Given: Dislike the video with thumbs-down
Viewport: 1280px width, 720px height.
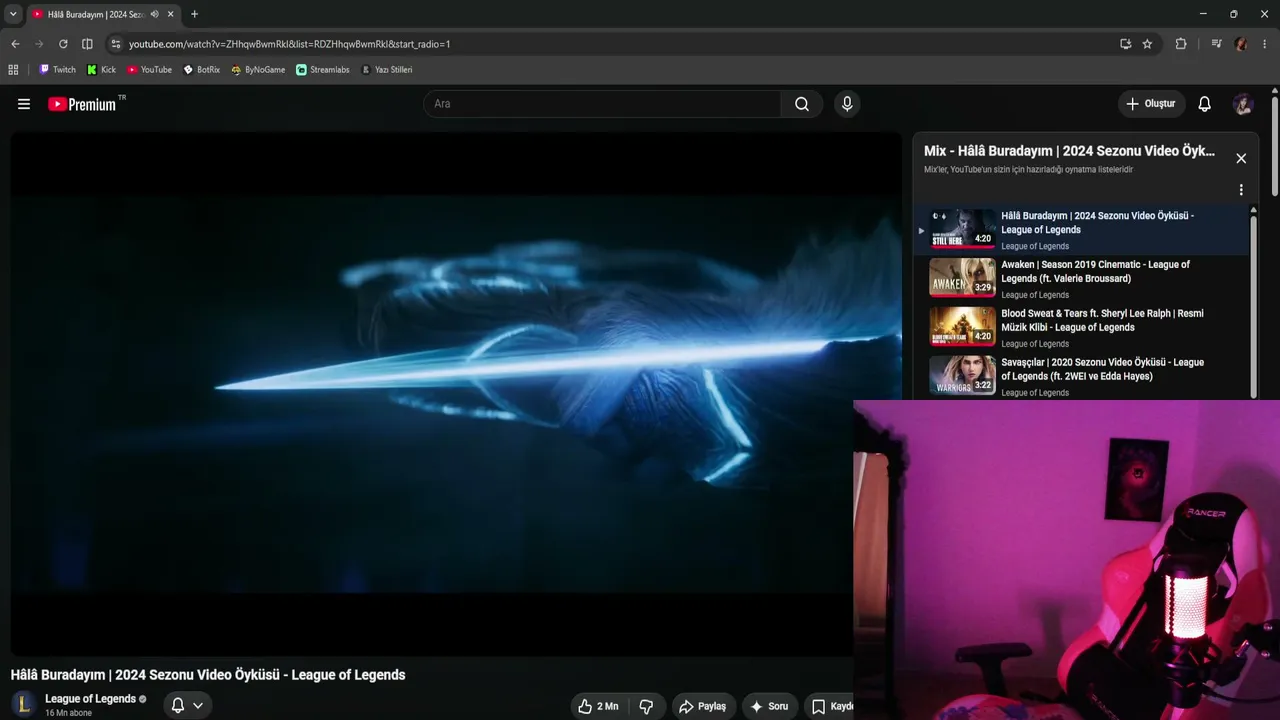Looking at the screenshot, I should (646, 706).
